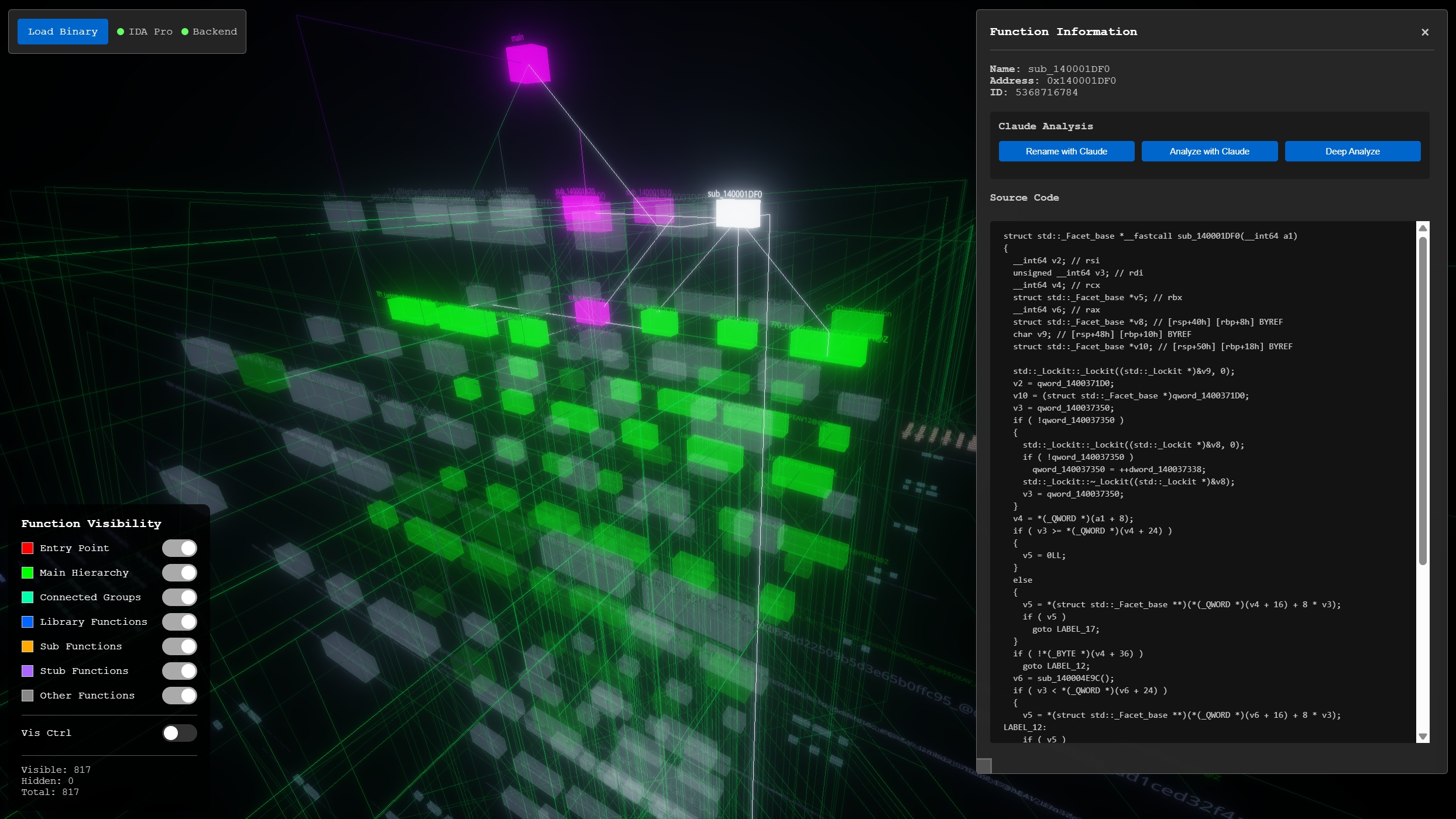
Task: Click the blue Library Functions color swatch
Action: pos(28,622)
